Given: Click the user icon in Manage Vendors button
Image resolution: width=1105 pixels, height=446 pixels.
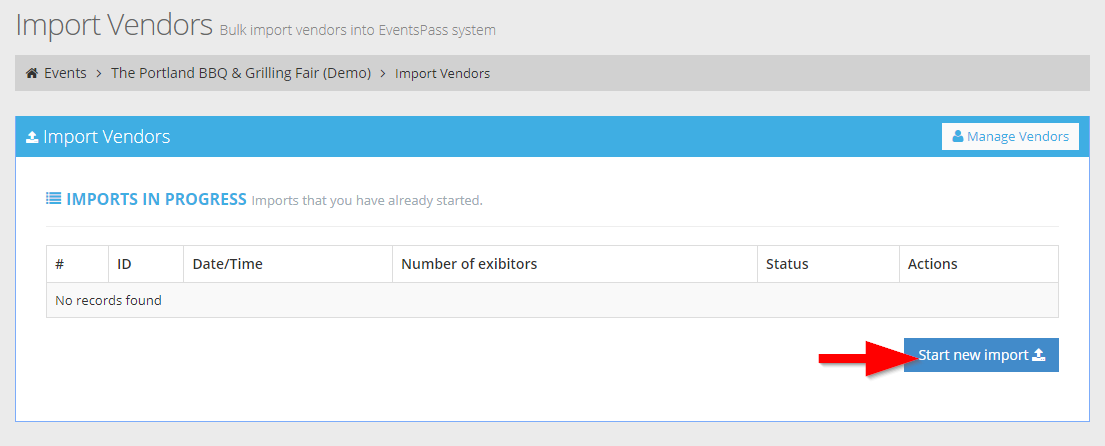Looking at the screenshot, I should point(958,137).
